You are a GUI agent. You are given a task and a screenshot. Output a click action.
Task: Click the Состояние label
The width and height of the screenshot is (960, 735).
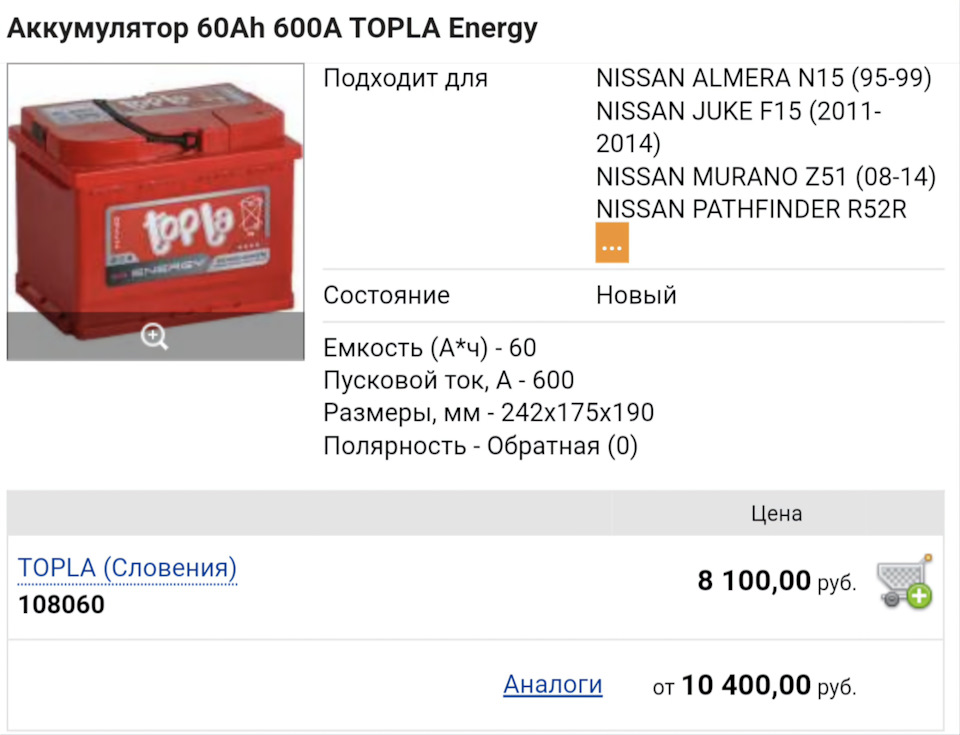[386, 296]
